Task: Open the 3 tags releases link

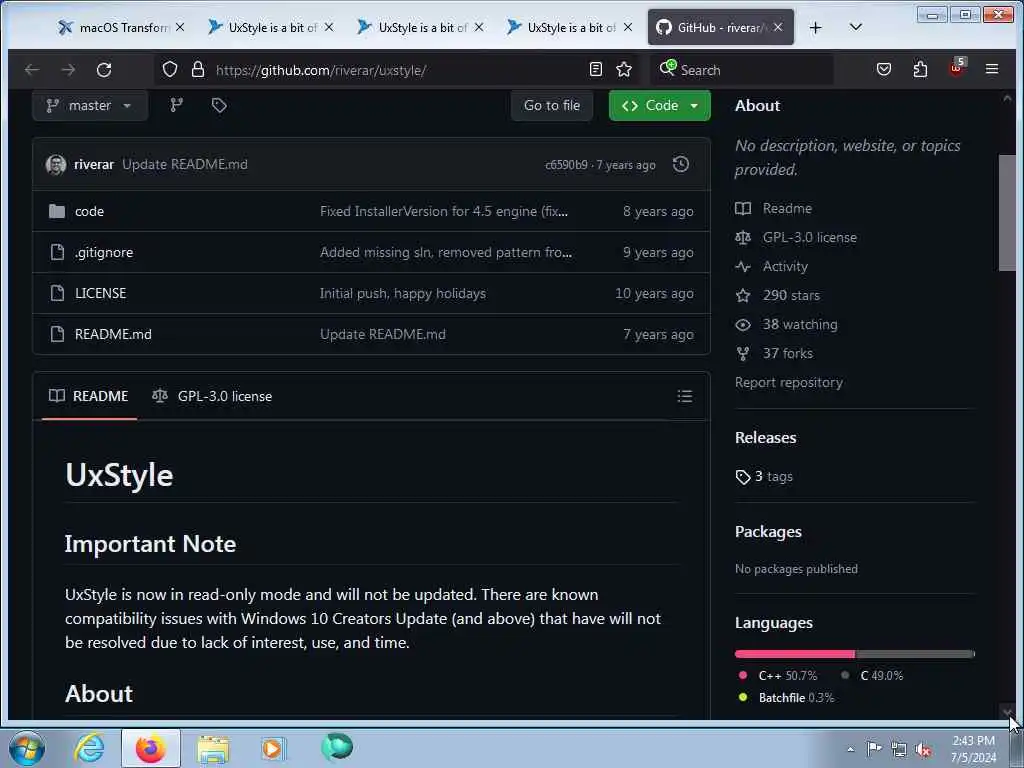Action: point(764,477)
